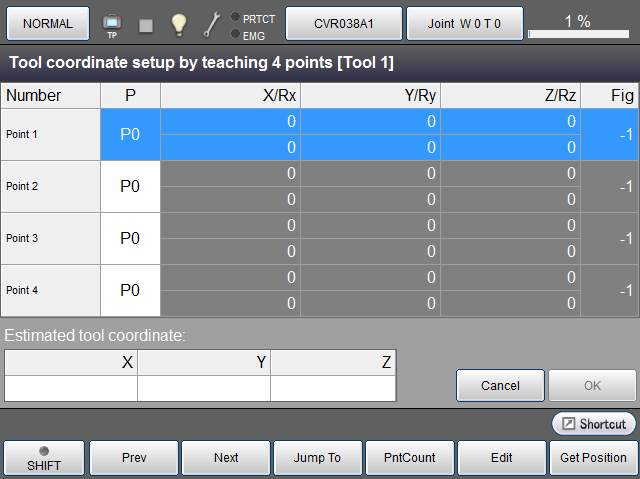Open Joint W0 T0 coordinate selector
Viewport: 640px width, 479px height.
[465, 22]
